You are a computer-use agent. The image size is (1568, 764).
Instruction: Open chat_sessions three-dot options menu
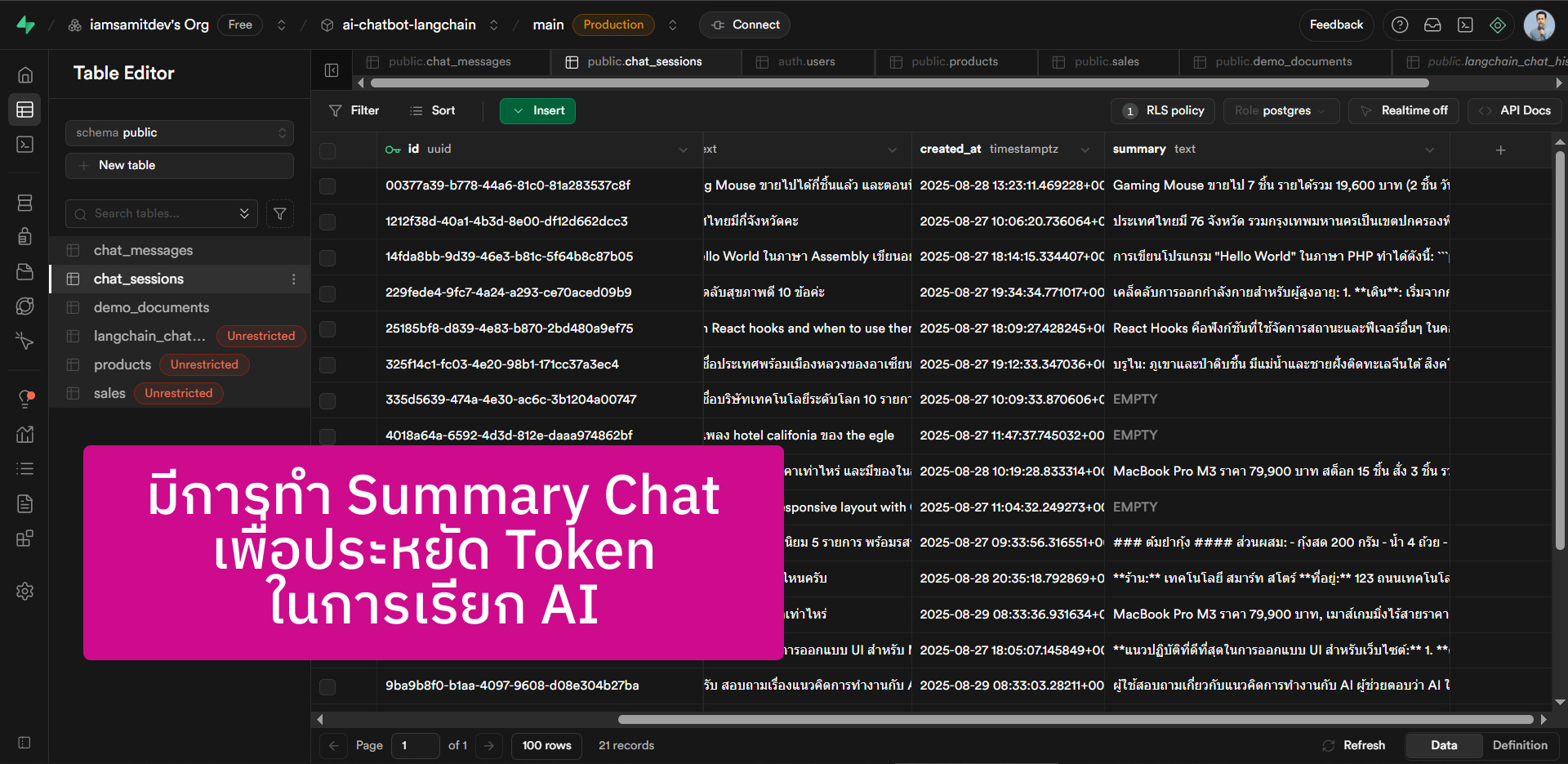tap(294, 279)
